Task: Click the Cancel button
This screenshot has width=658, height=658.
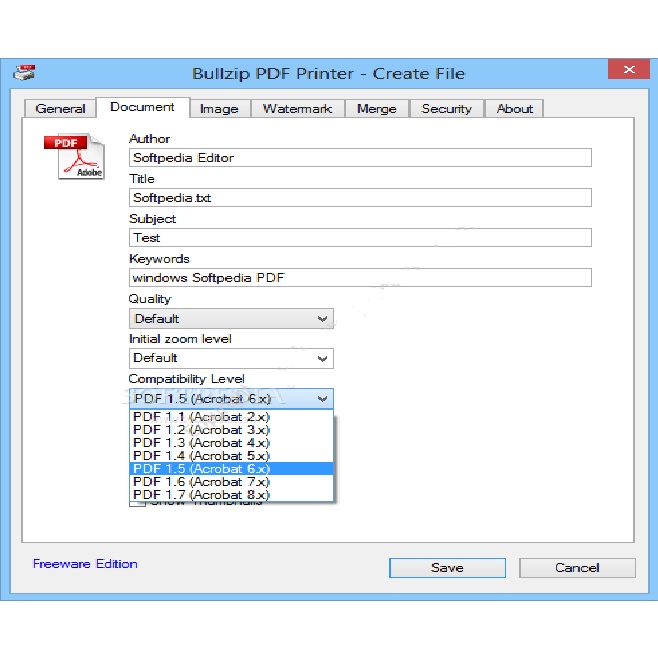Action: coord(577,568)
